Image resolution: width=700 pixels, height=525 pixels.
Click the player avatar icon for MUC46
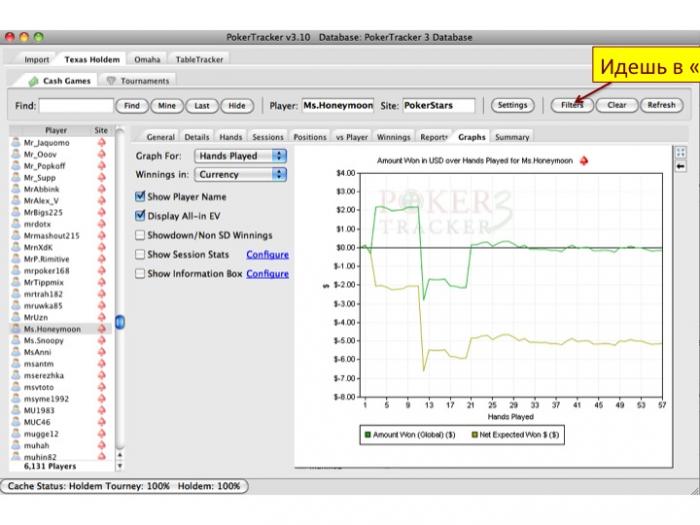[x=16, y=422]
